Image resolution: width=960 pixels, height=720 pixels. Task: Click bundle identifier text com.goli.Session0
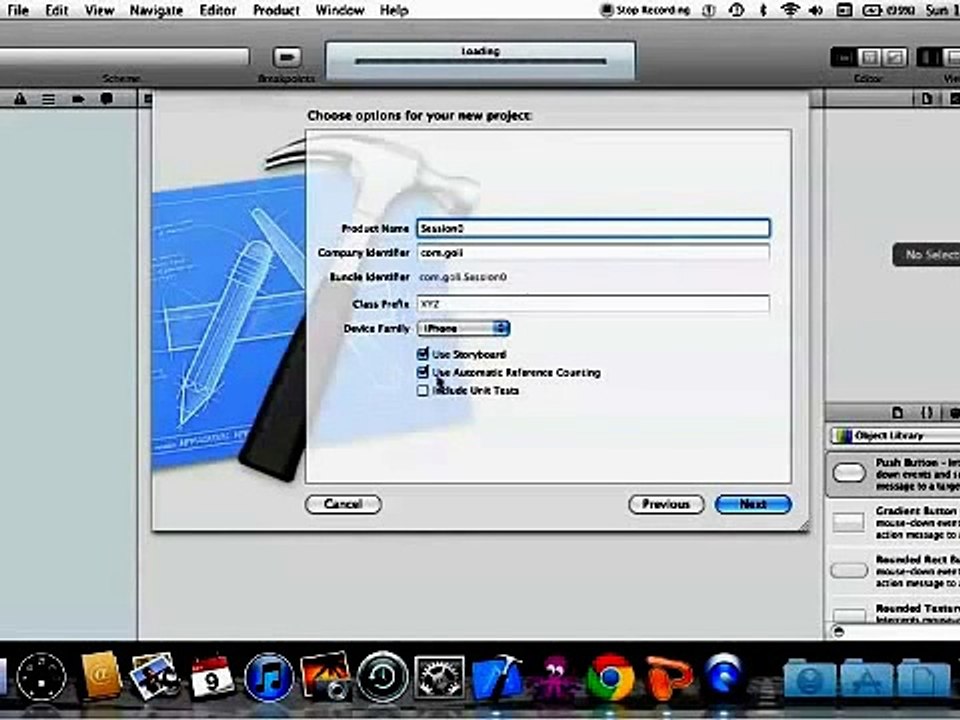(463, 277)
